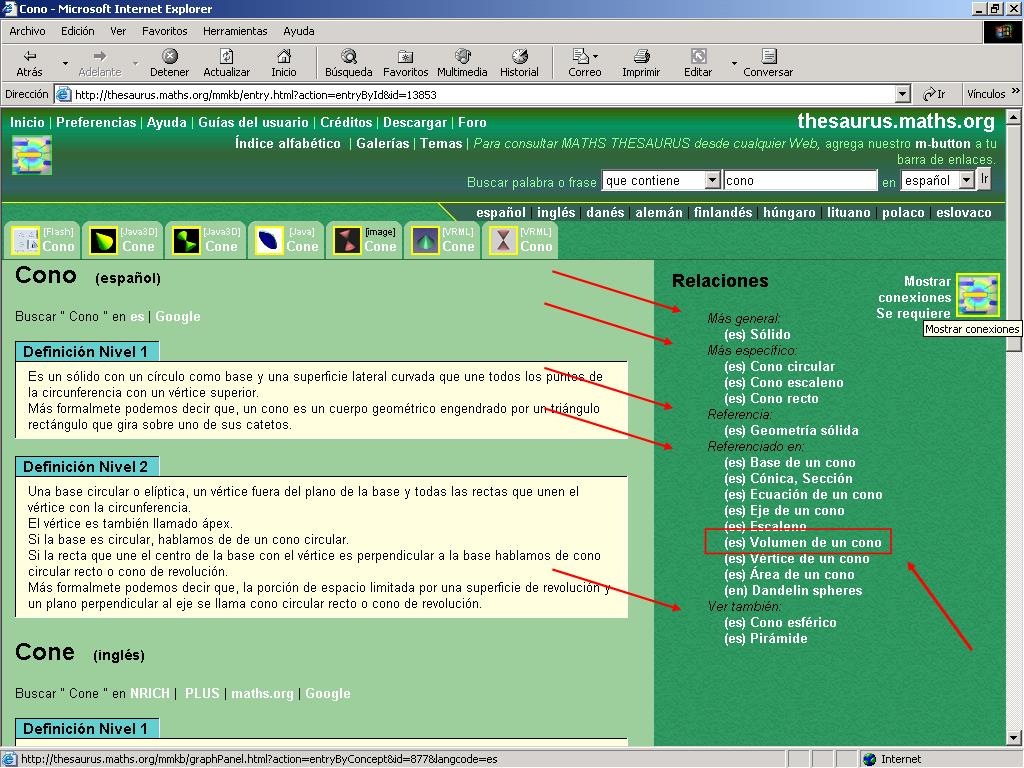Follow the 'Volumen de un cono' link
This screenshot has height=768, width=1024.
[815, 543]
